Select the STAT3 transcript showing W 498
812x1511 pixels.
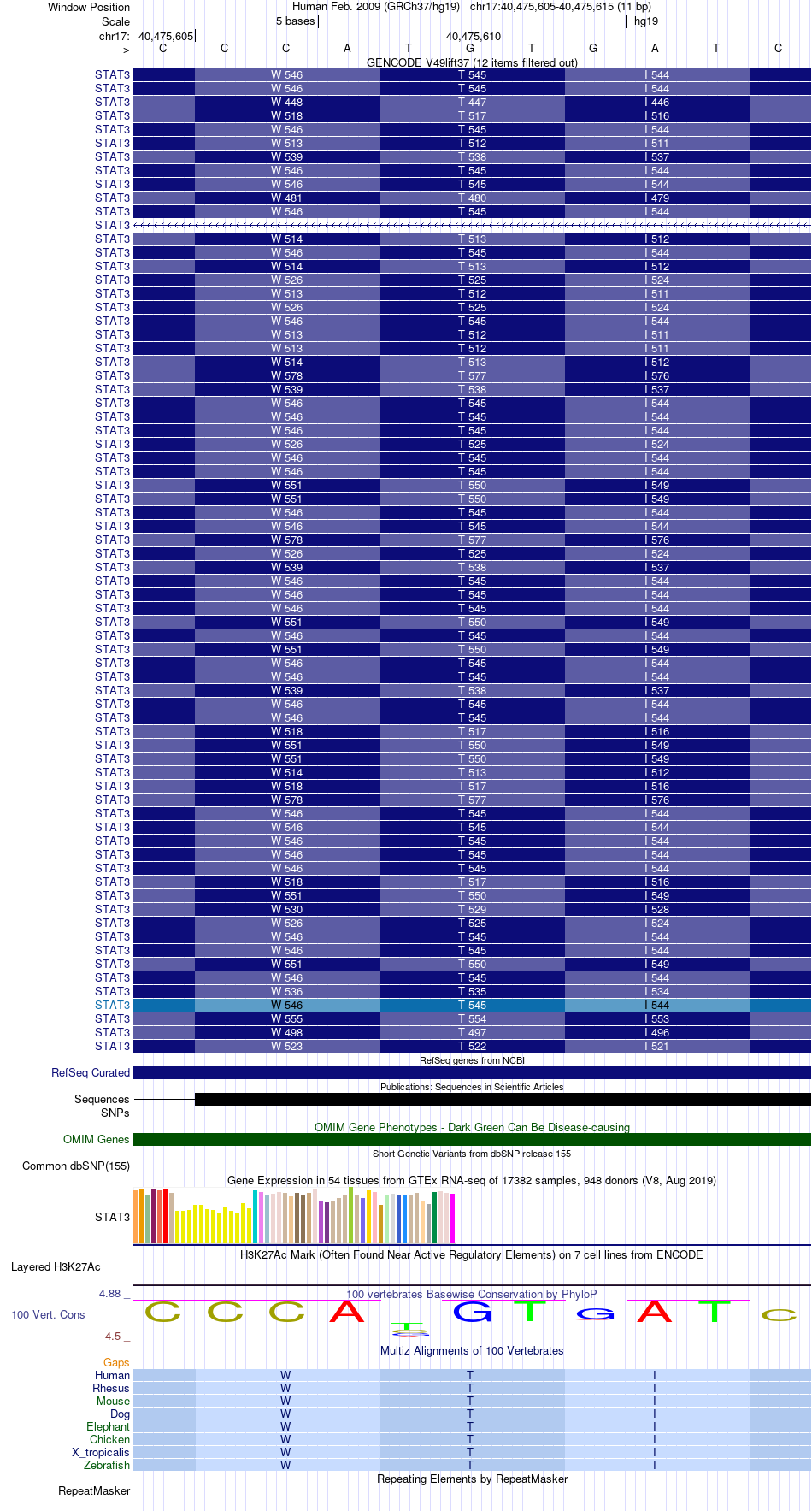pos(472,1032)
